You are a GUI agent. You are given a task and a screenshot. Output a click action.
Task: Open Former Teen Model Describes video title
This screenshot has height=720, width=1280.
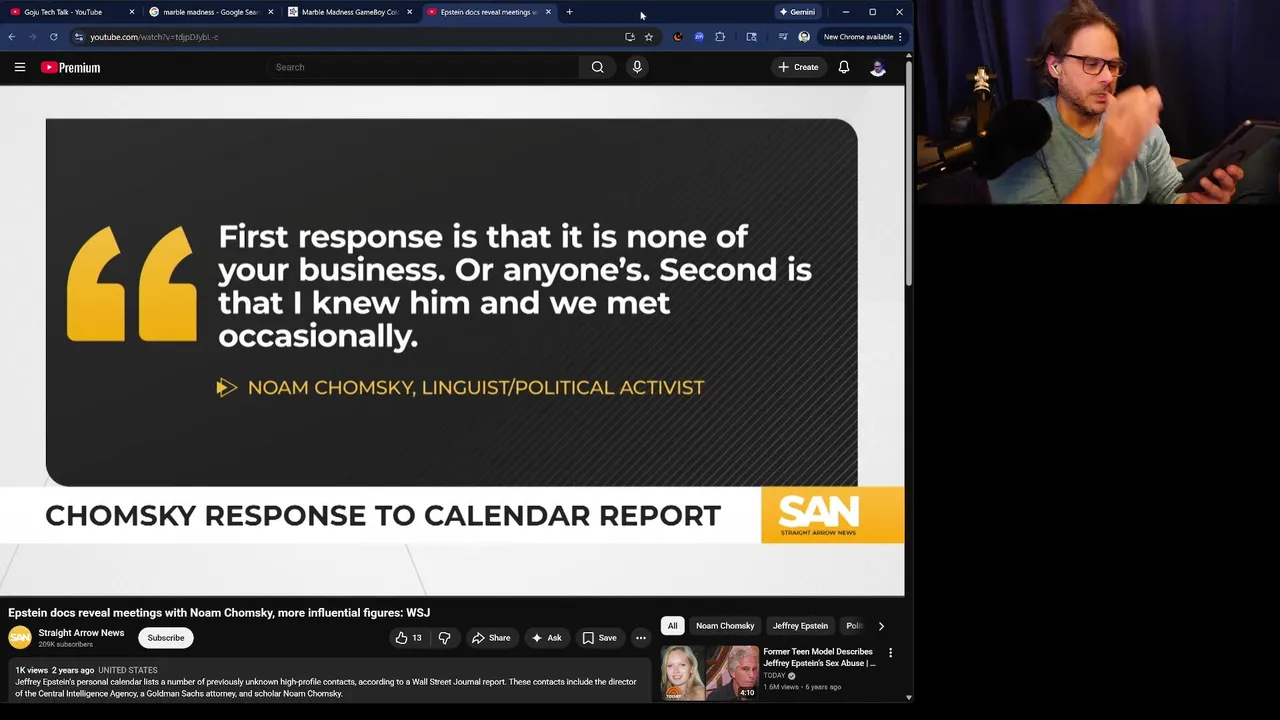pyautogui.click(x=819, y=657)
